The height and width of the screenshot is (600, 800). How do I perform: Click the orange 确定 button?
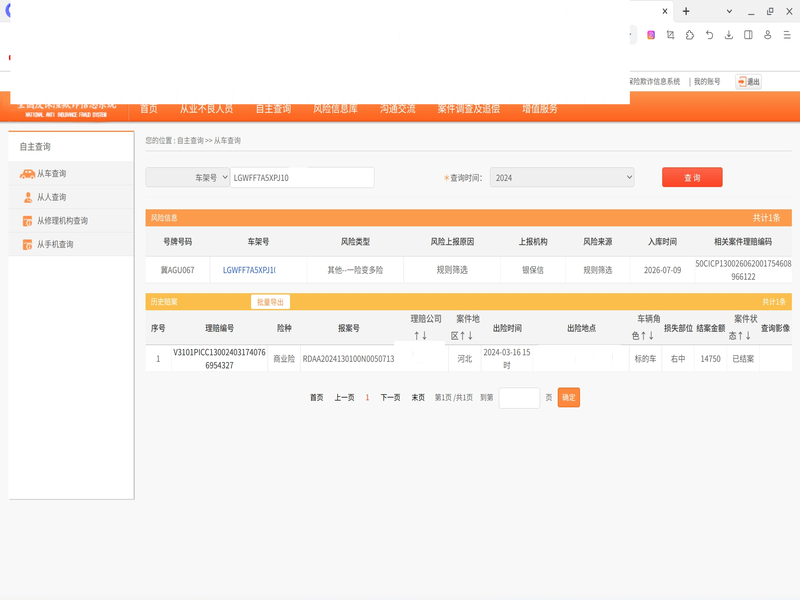(568, 397)
